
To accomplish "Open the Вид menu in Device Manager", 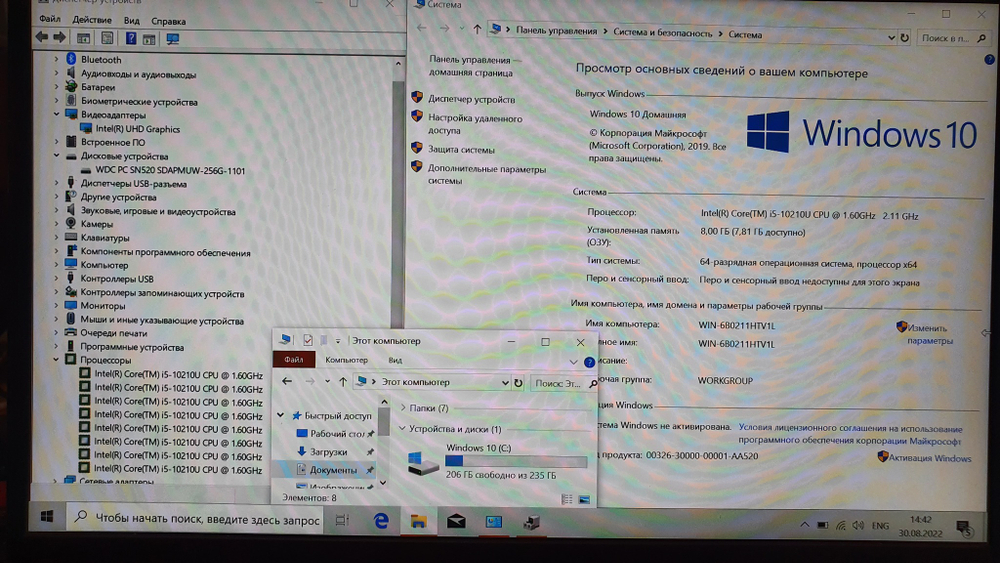I will pyautogui.click(x=131, y=20).
